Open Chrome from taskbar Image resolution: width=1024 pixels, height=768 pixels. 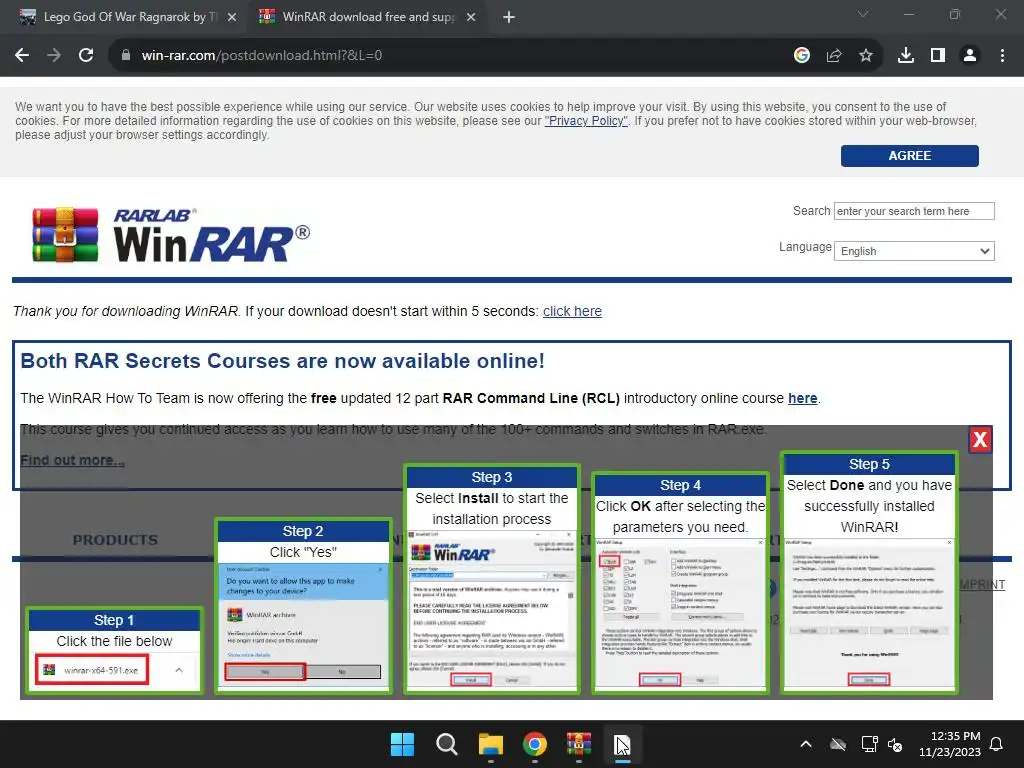(535, 744)
